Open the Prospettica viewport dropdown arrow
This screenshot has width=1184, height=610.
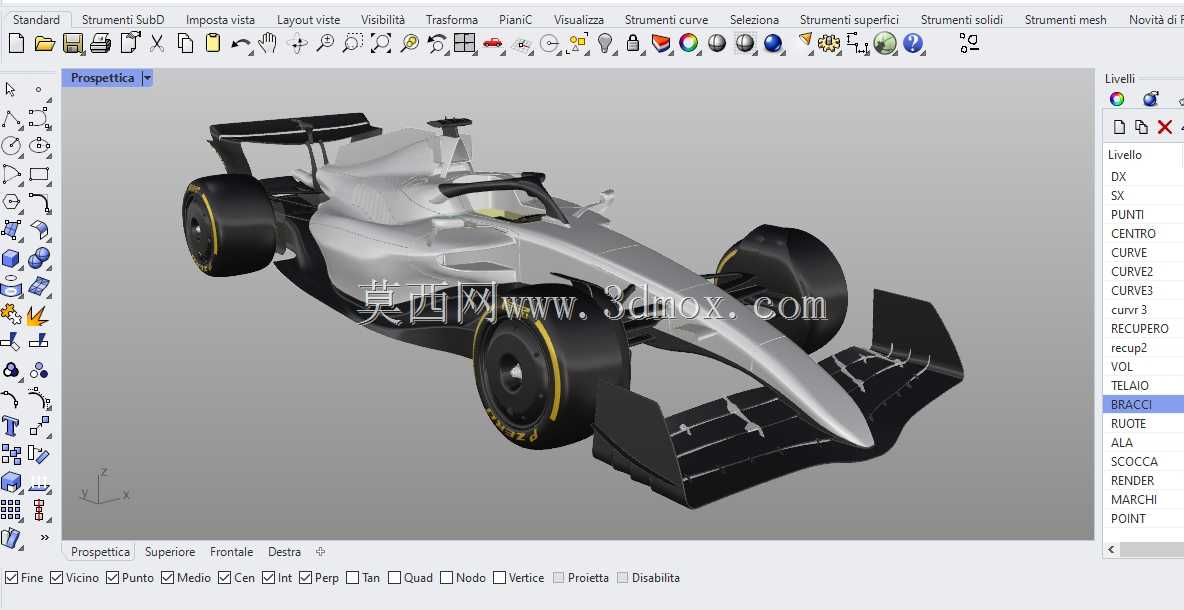click(147, 78)
